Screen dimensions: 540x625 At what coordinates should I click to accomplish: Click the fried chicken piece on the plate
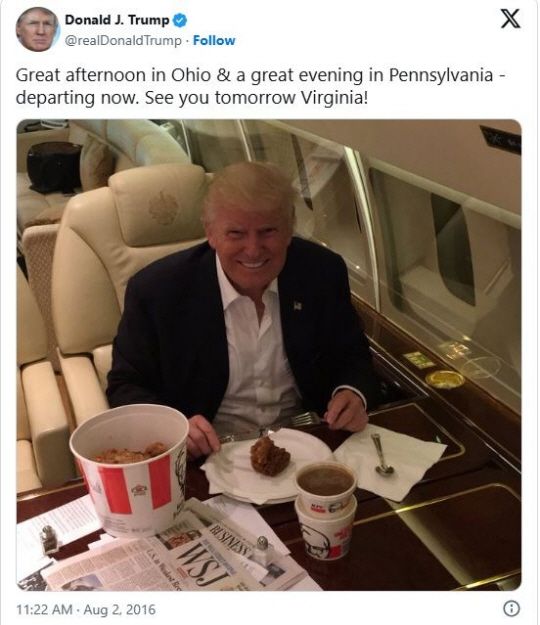269,456
